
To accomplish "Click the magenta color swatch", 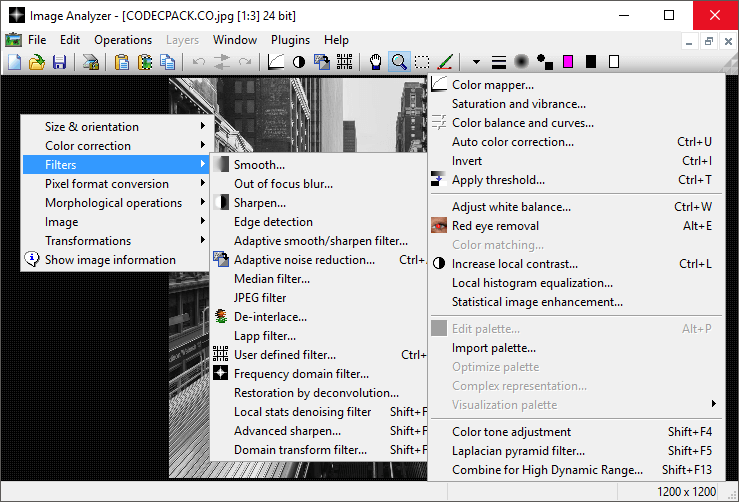I will 568,62.
